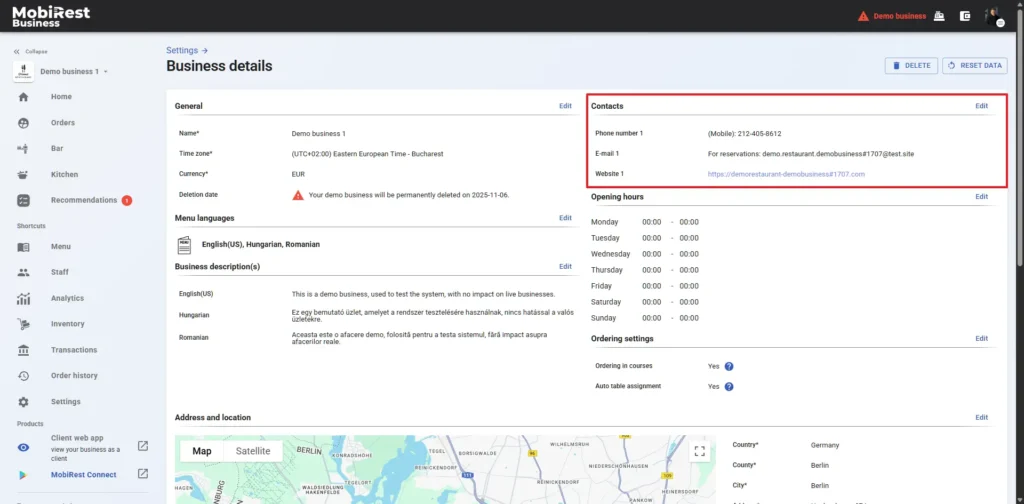Switch map to Satellite view
Viewport: 1024px width, 504px height.
253,451
